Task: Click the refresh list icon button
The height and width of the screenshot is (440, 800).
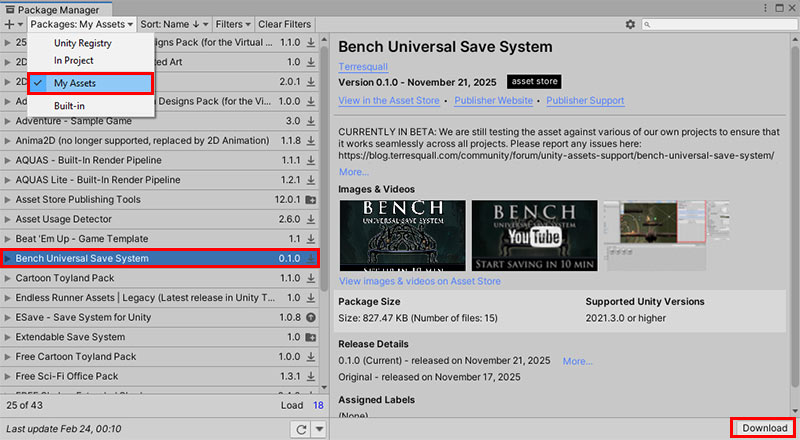Action: 301,429
